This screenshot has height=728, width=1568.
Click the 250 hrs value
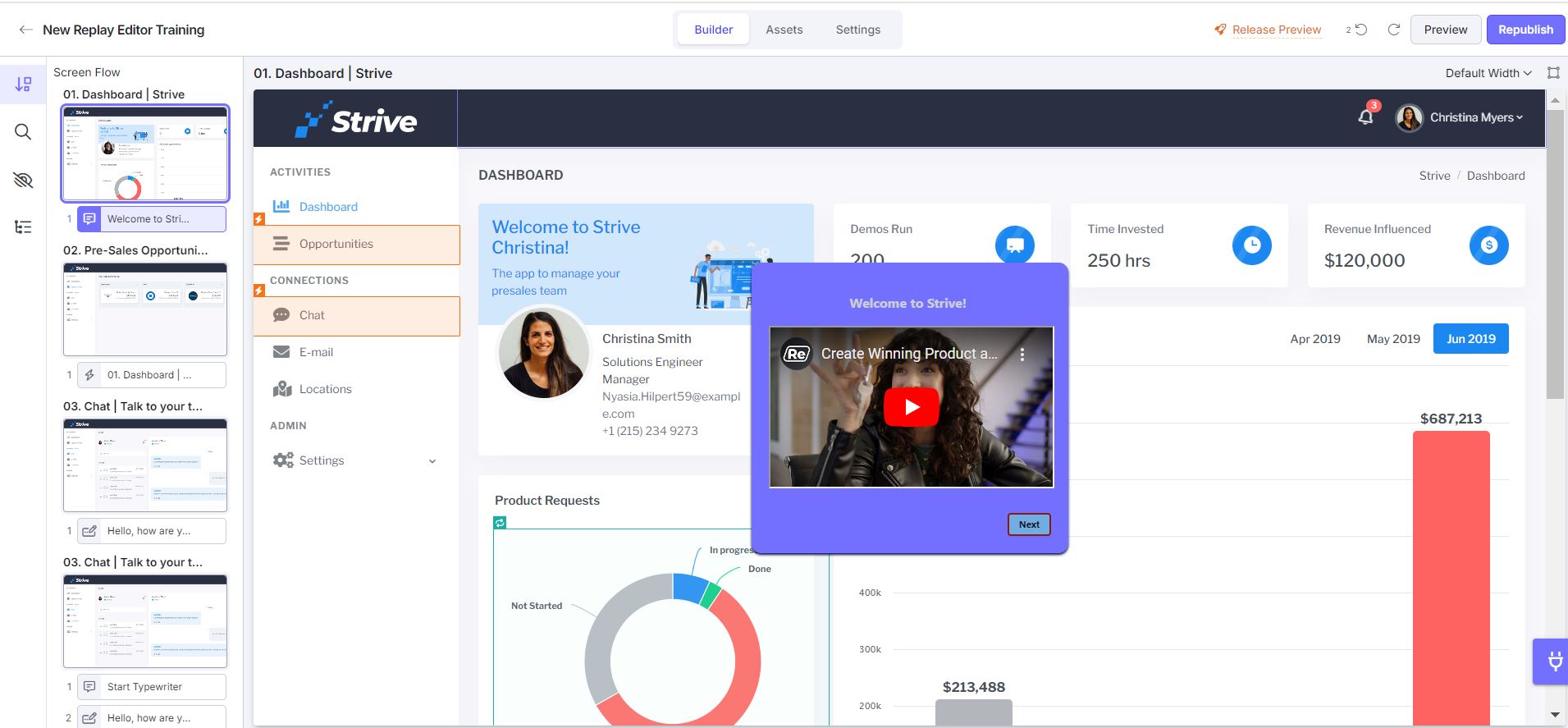click(x=1118, y=261)
